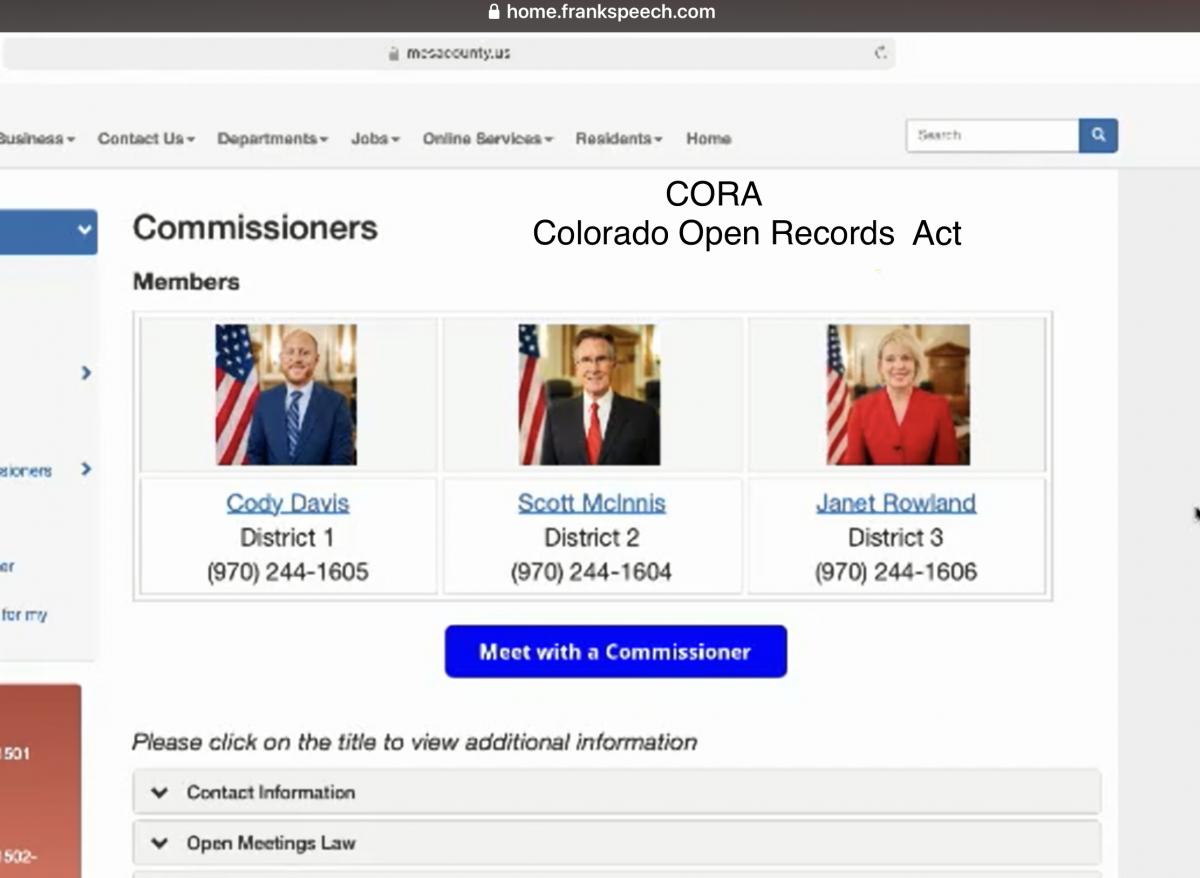Click inside the Search text field
The height and width of the screenshot is (878, 1200).
[x=990, y=136]
